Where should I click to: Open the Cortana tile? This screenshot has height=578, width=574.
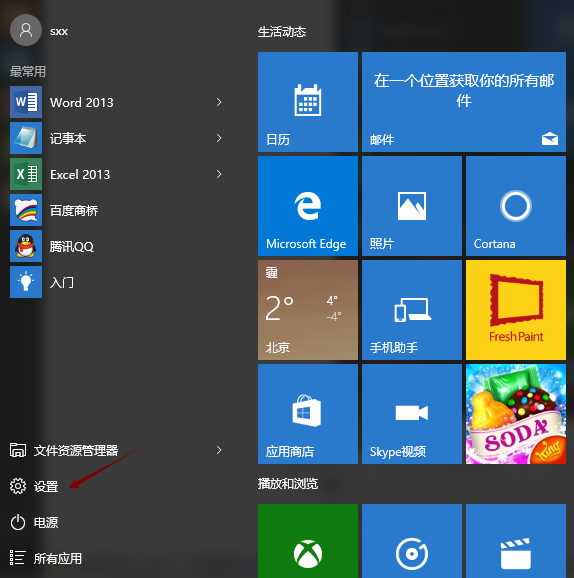point(516,206)
